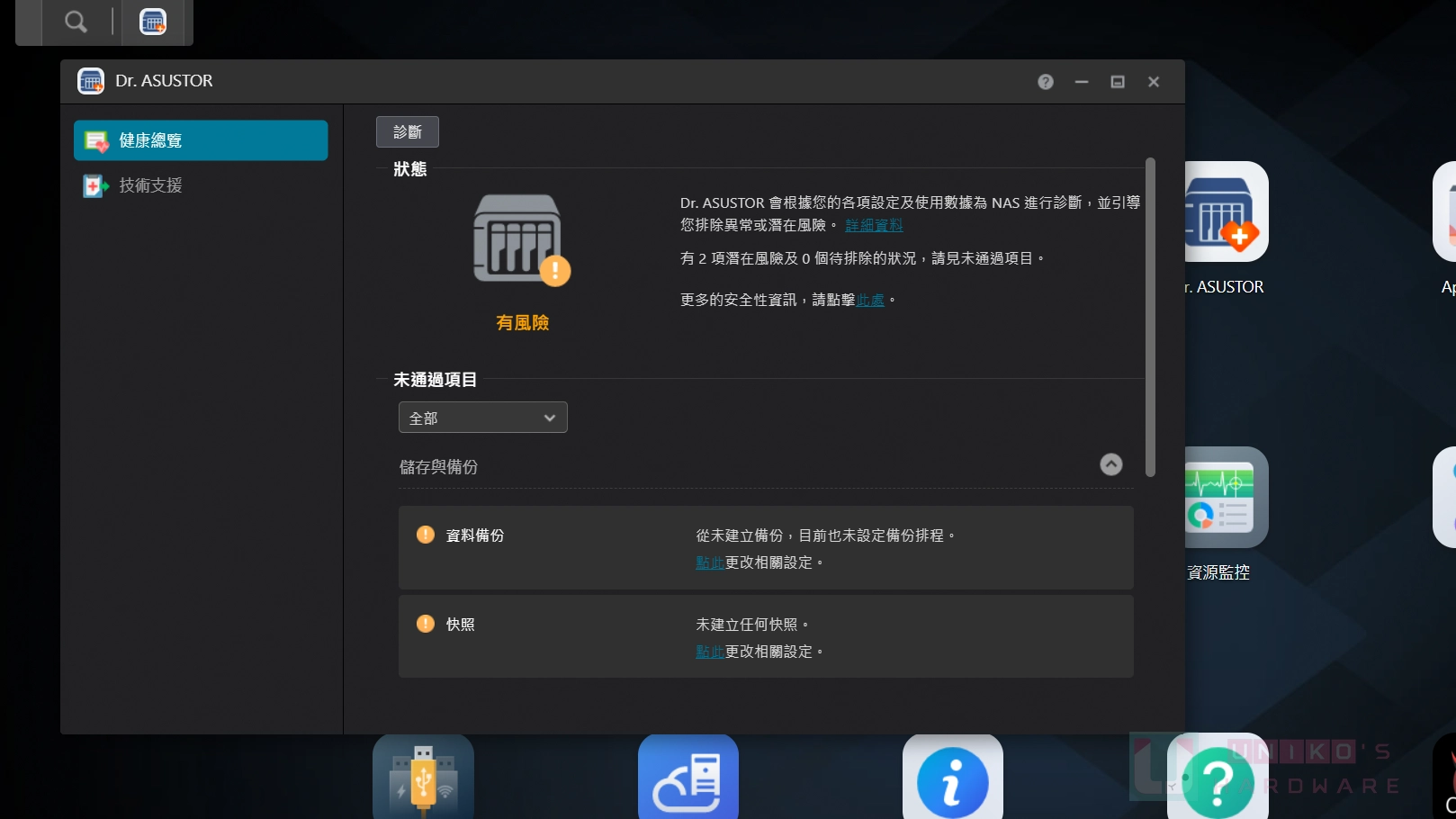This screenshot has height=819, width=1456.
Task: Click the 點此 link under 資料備份
Action: [710, 562]
